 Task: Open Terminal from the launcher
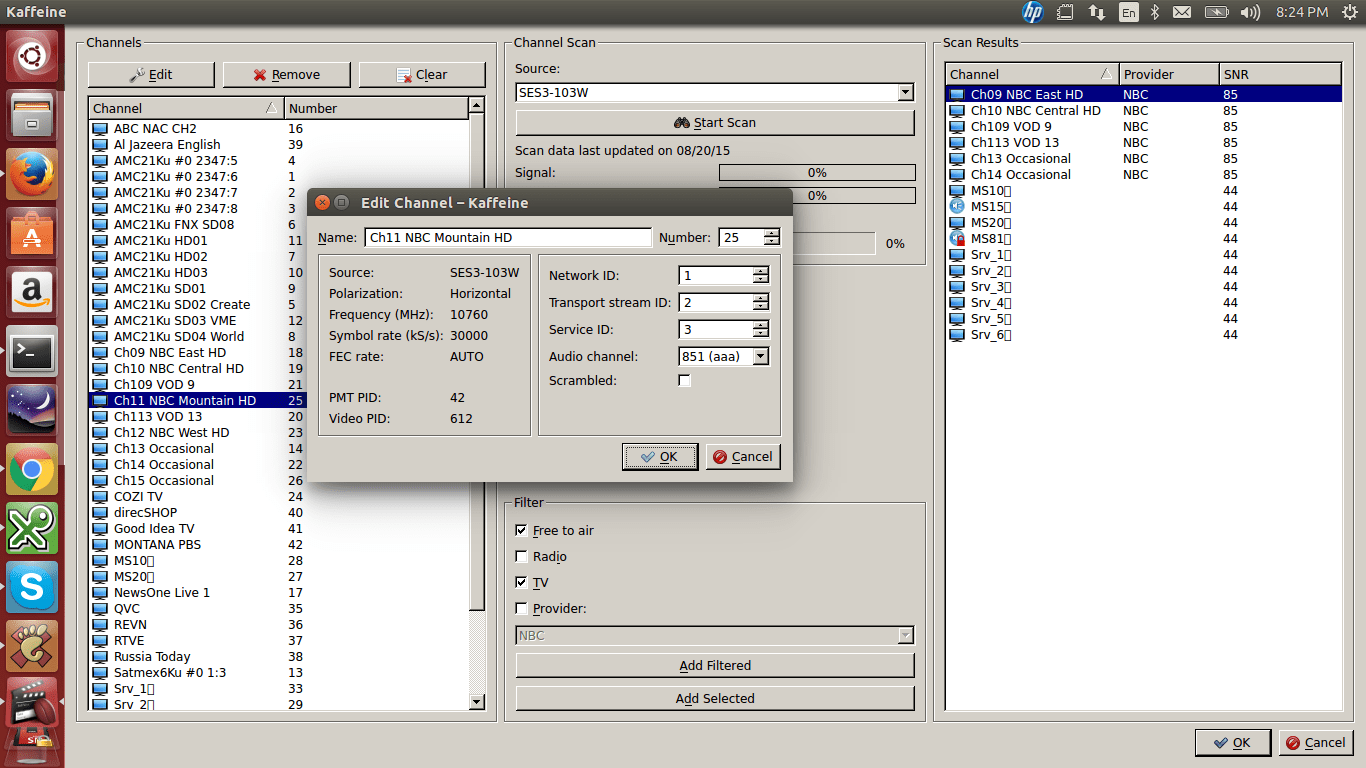[x=32, y=351]
